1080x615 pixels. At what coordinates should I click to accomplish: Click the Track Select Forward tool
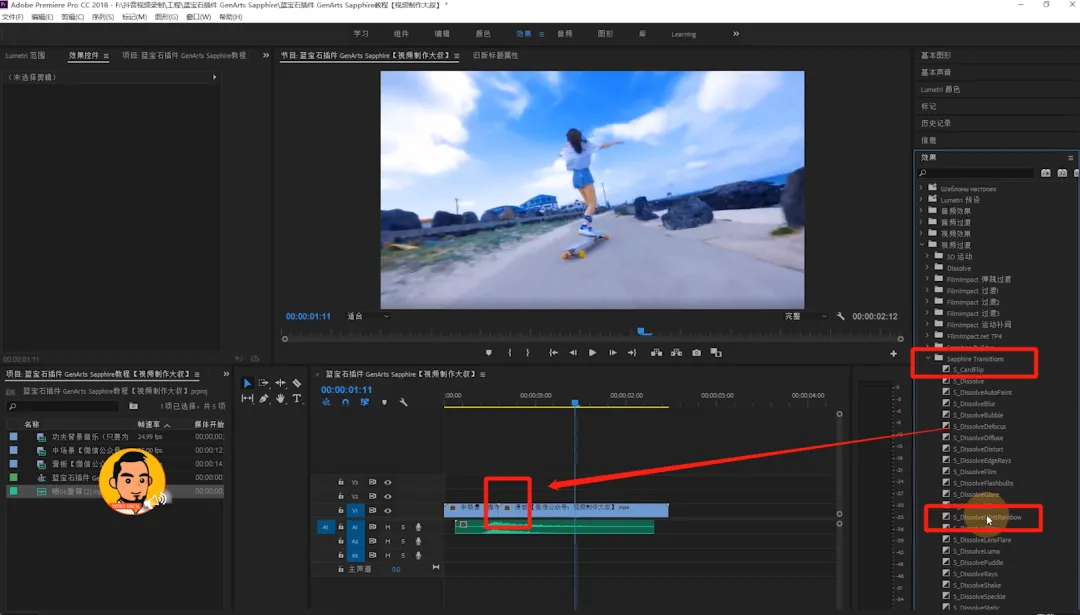(264, 383)
